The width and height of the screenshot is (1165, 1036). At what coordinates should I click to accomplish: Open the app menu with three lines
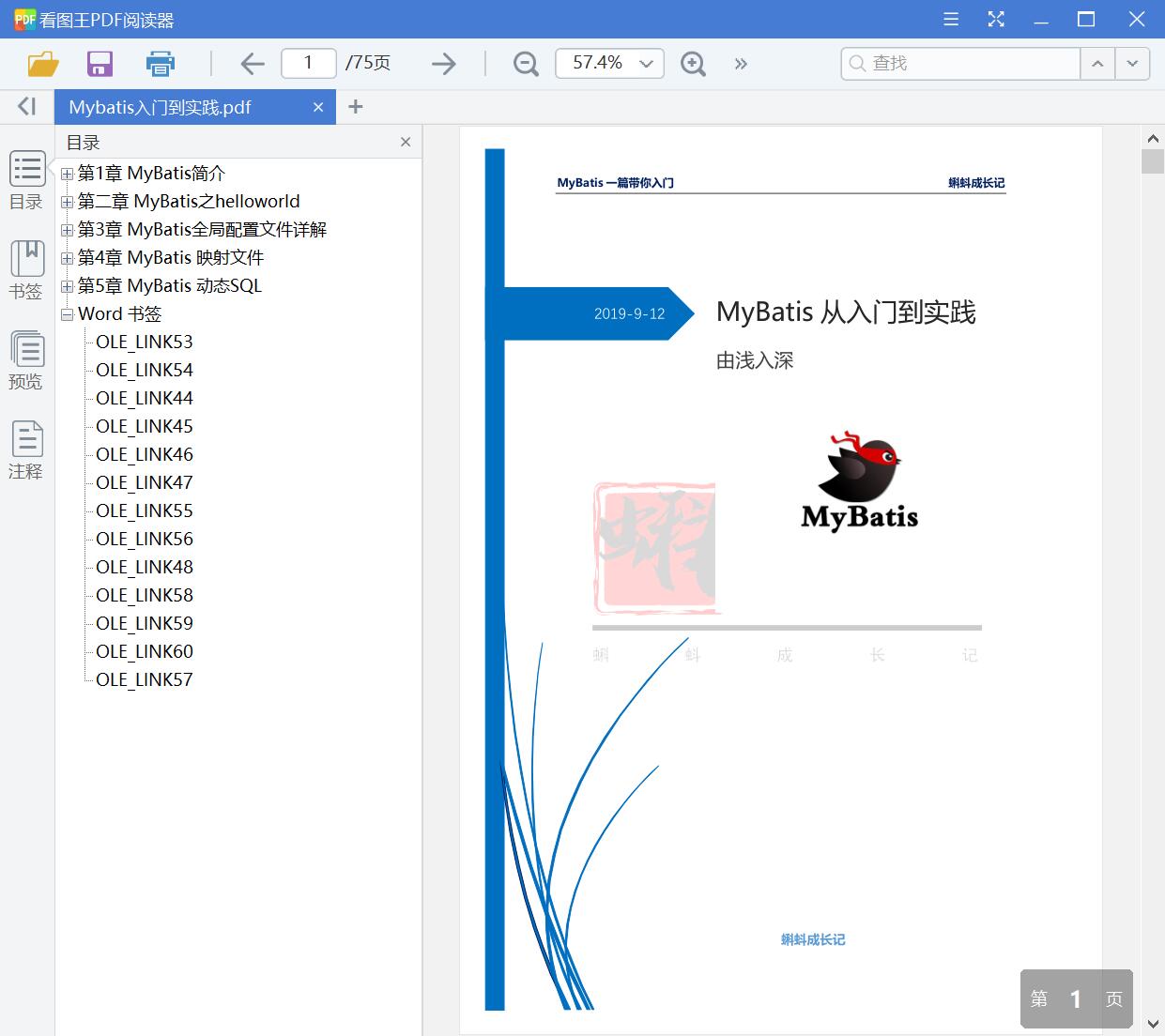coord(951,19)
